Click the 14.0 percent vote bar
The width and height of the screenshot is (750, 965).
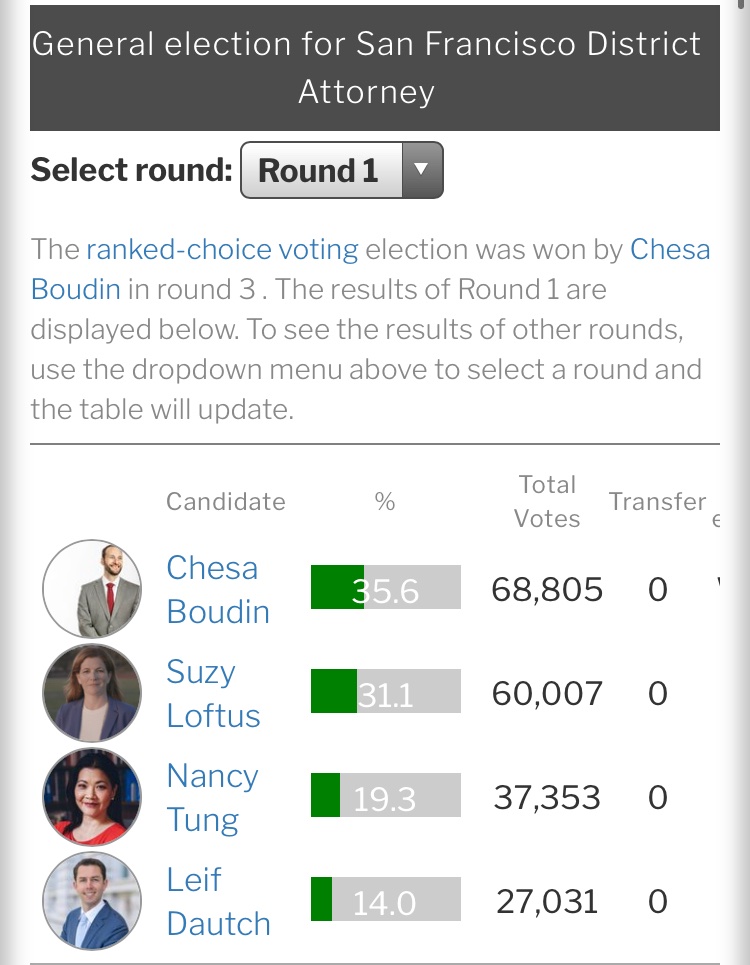[385, 900]
